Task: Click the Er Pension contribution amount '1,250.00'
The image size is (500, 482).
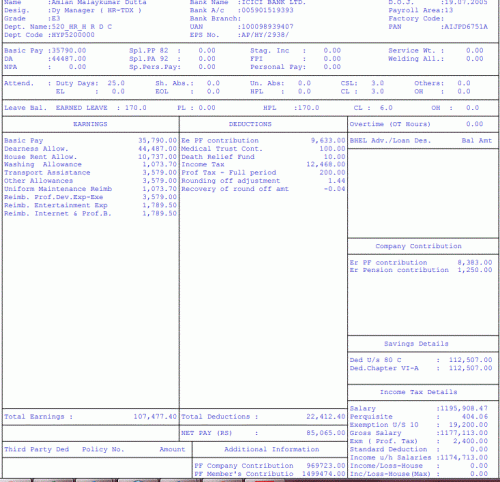Action: [x=475, y=270]
